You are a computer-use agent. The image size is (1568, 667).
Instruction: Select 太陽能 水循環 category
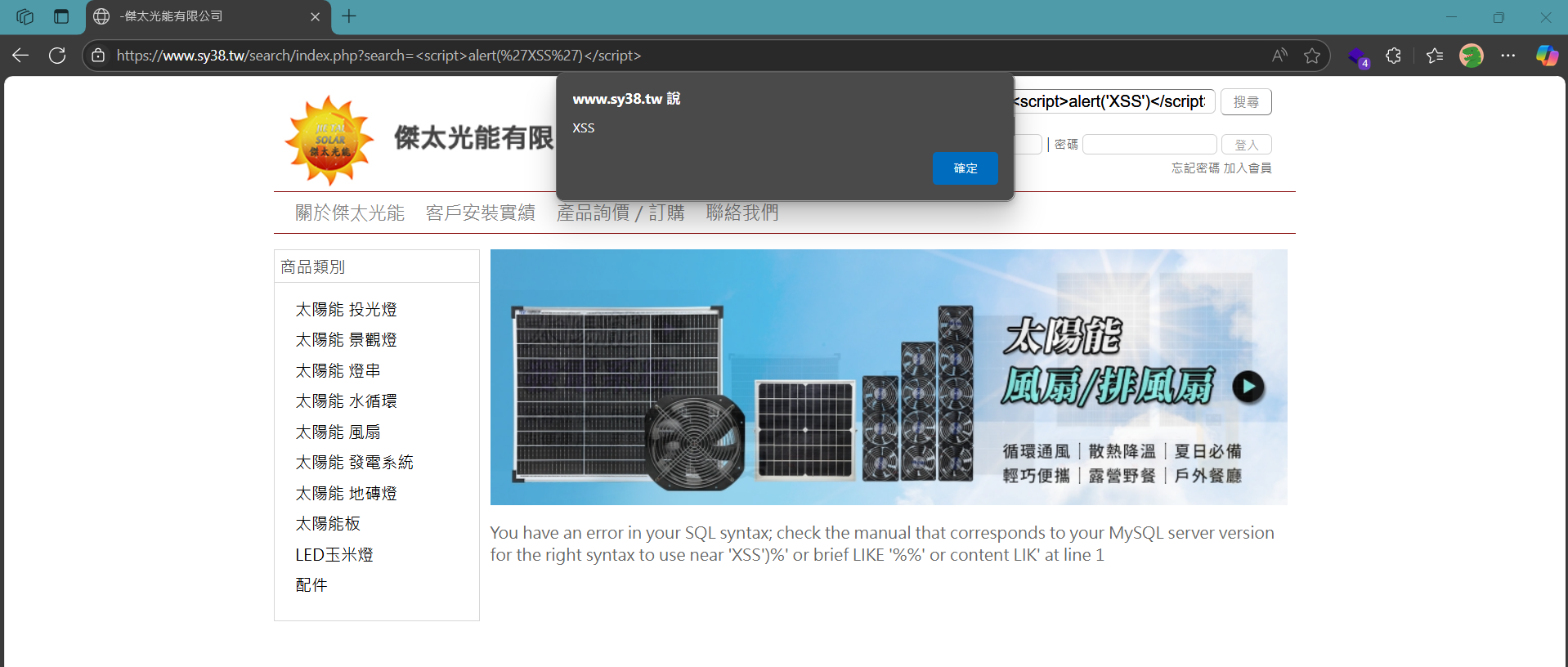(x=346, y=401)
